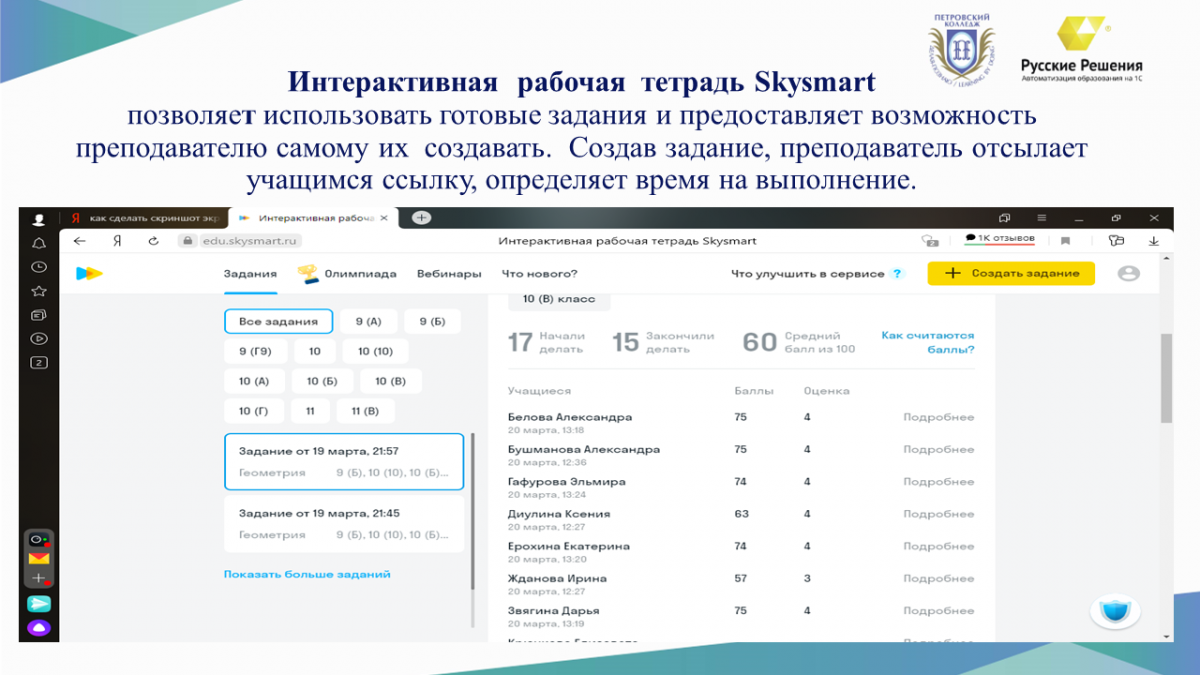
Task: Open the Задания menu tab
Action: (x=250, y=274)
